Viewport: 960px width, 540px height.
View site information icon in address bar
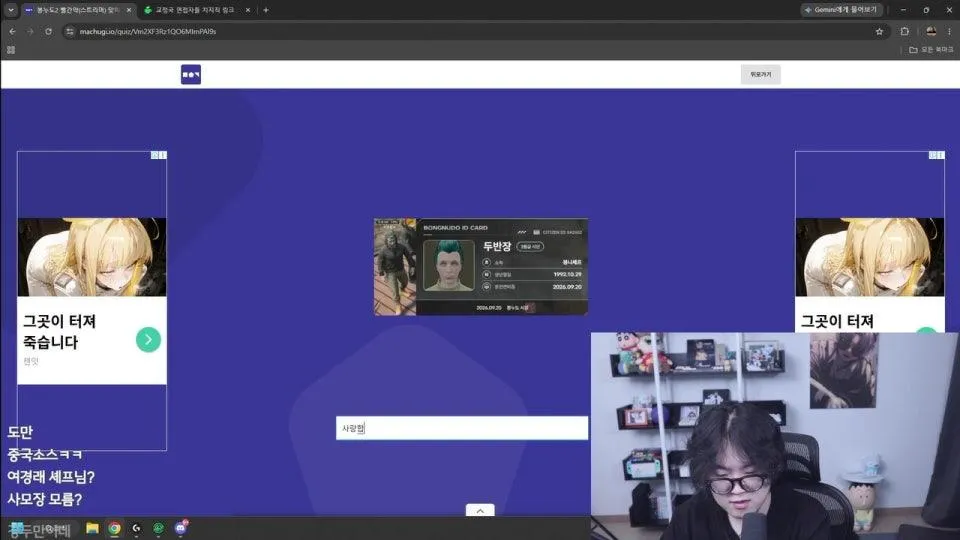coord(70,31)
